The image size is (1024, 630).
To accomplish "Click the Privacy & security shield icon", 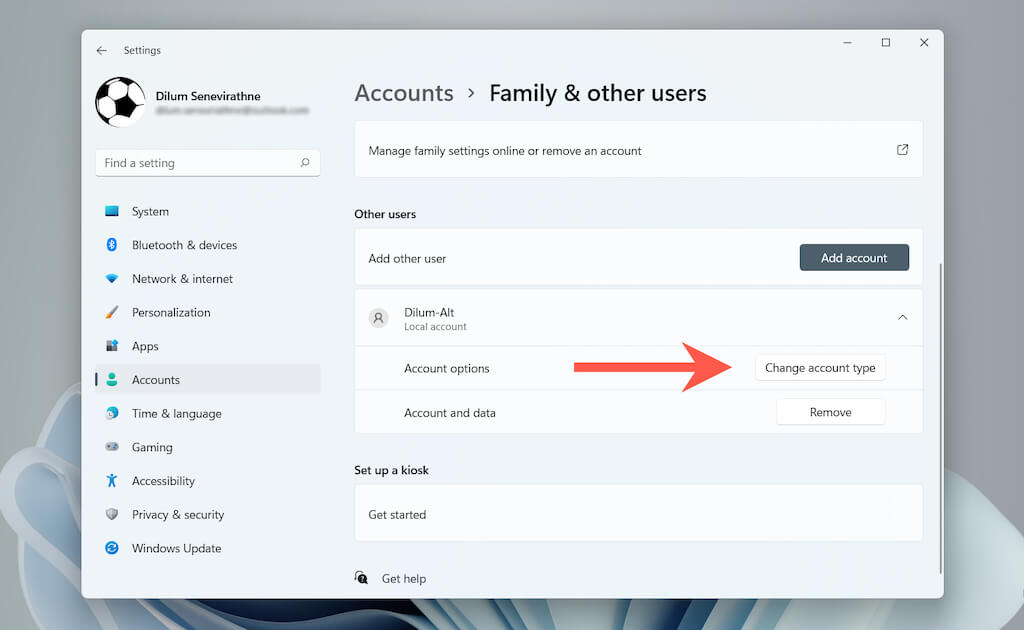I will click(x=112, y=514).
